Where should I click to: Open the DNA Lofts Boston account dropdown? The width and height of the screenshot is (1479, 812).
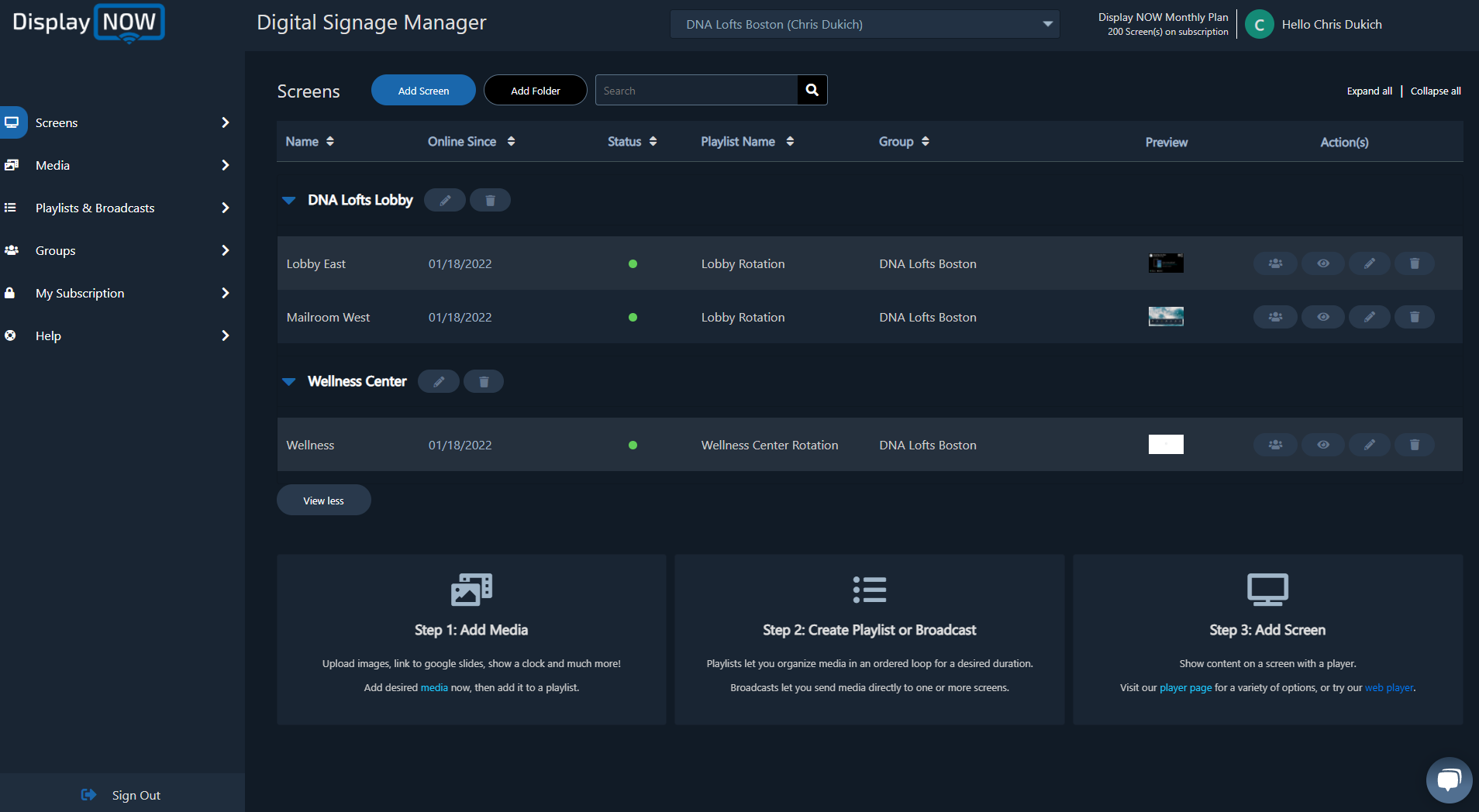[864, 24]
